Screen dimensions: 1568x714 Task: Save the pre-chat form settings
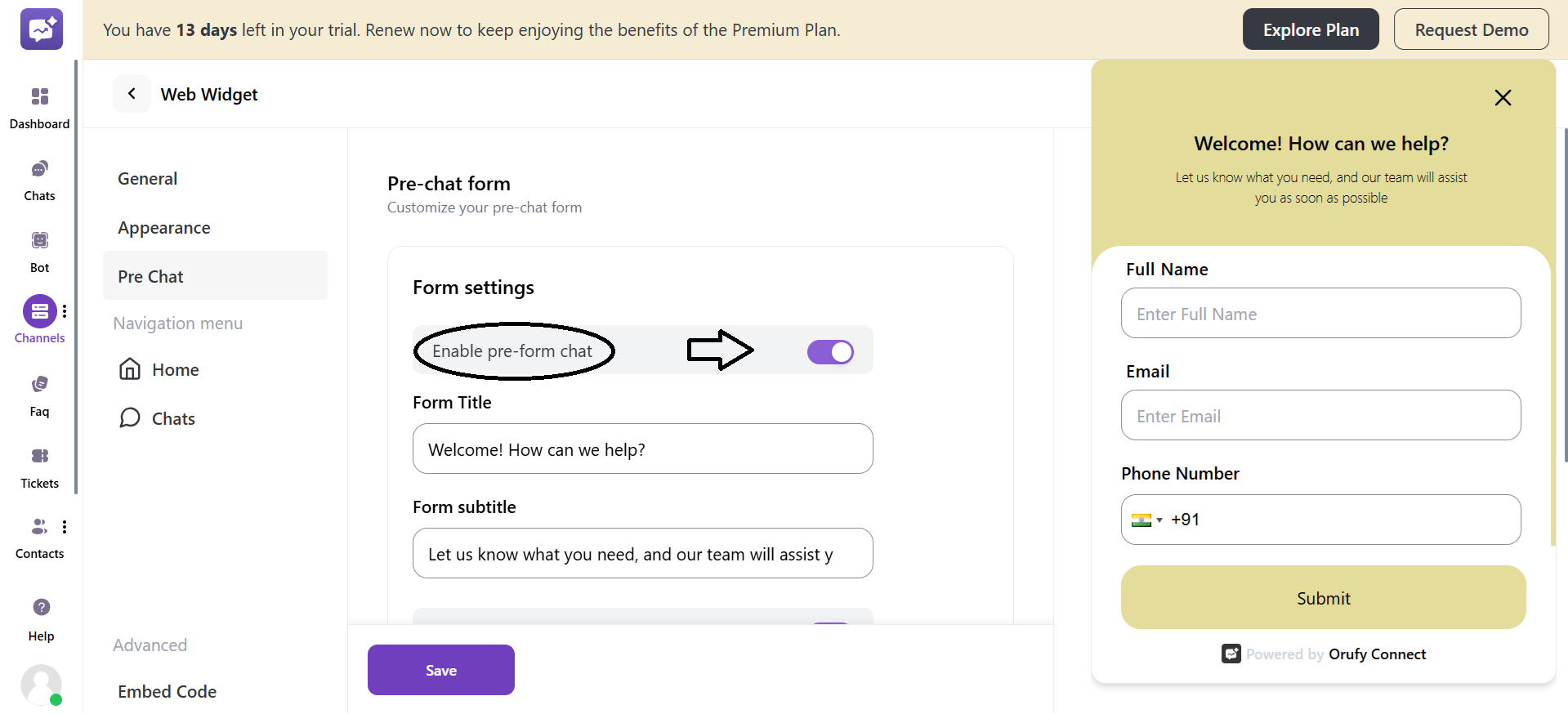tap(440, 669)
